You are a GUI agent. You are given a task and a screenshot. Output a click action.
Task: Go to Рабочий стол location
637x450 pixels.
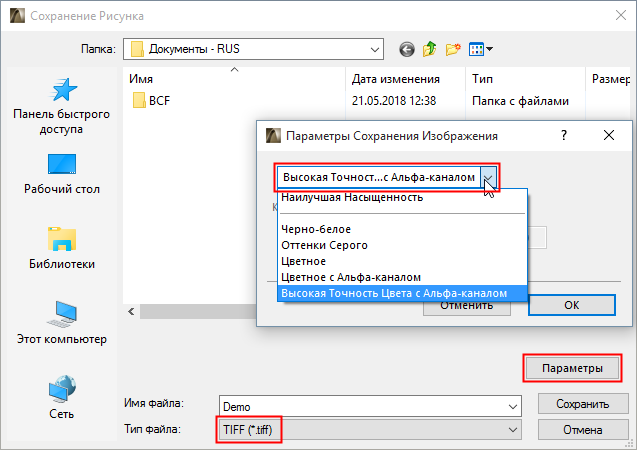[x=62, y=174]
